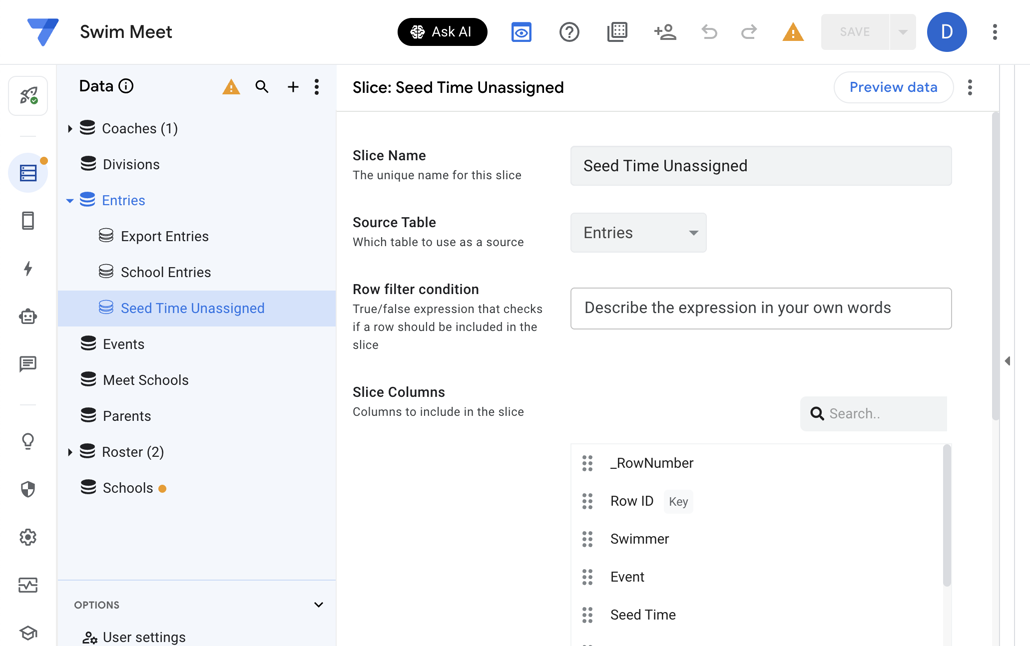Click the main panel vertical scrollbar
Viewport: 1030px width, 646px height.
(995, 266)
